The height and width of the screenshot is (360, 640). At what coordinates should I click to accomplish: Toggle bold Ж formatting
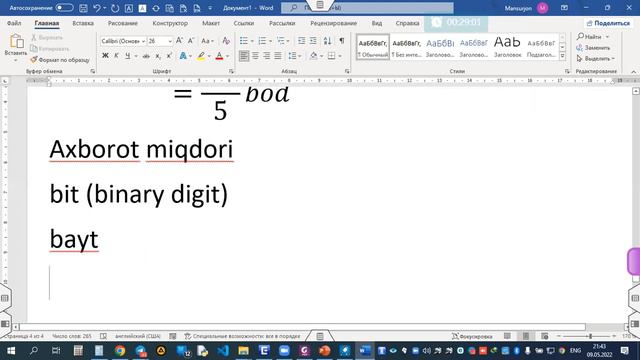[105, 56]
